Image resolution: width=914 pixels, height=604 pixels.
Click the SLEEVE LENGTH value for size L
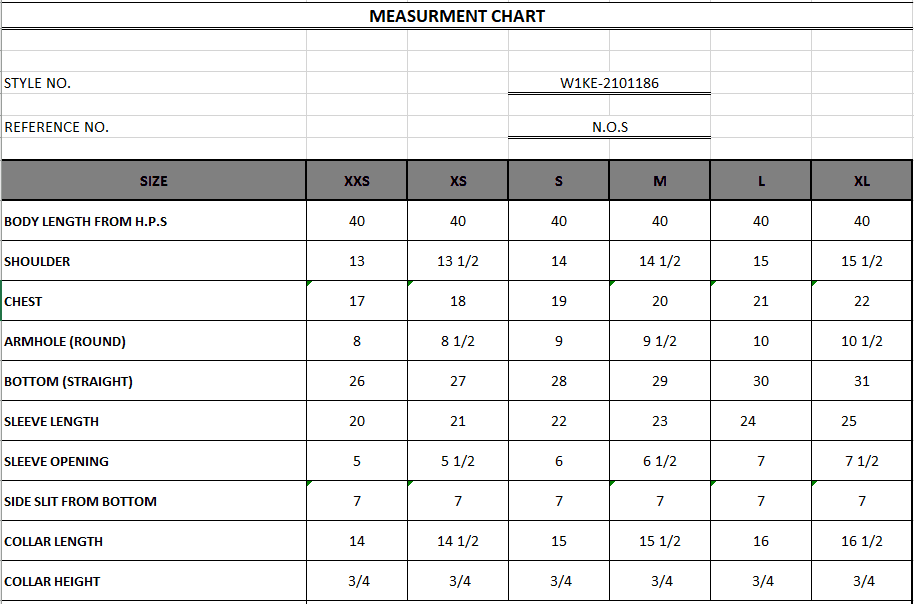tap(748, 421)
